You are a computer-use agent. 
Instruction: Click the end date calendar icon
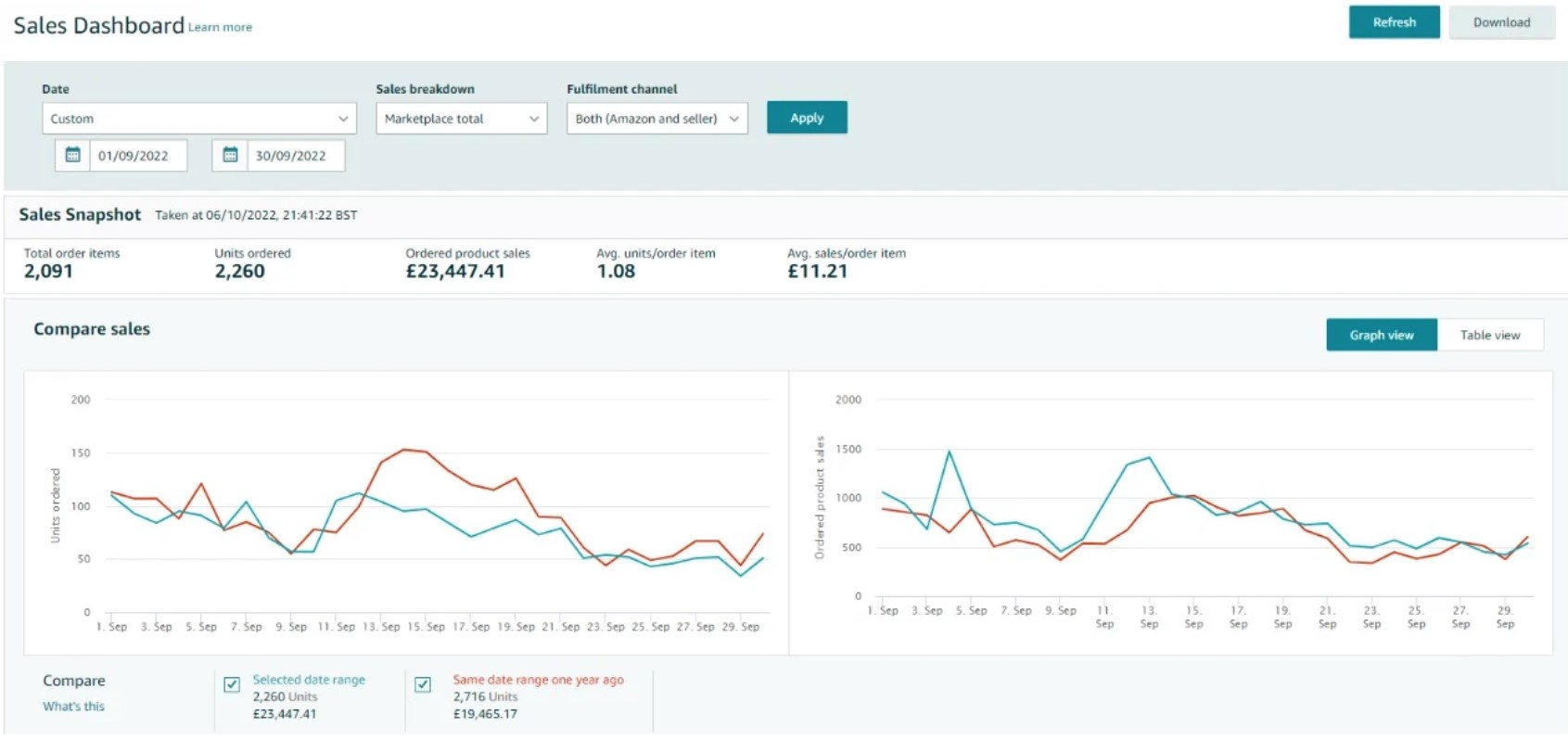coord(230,156)
